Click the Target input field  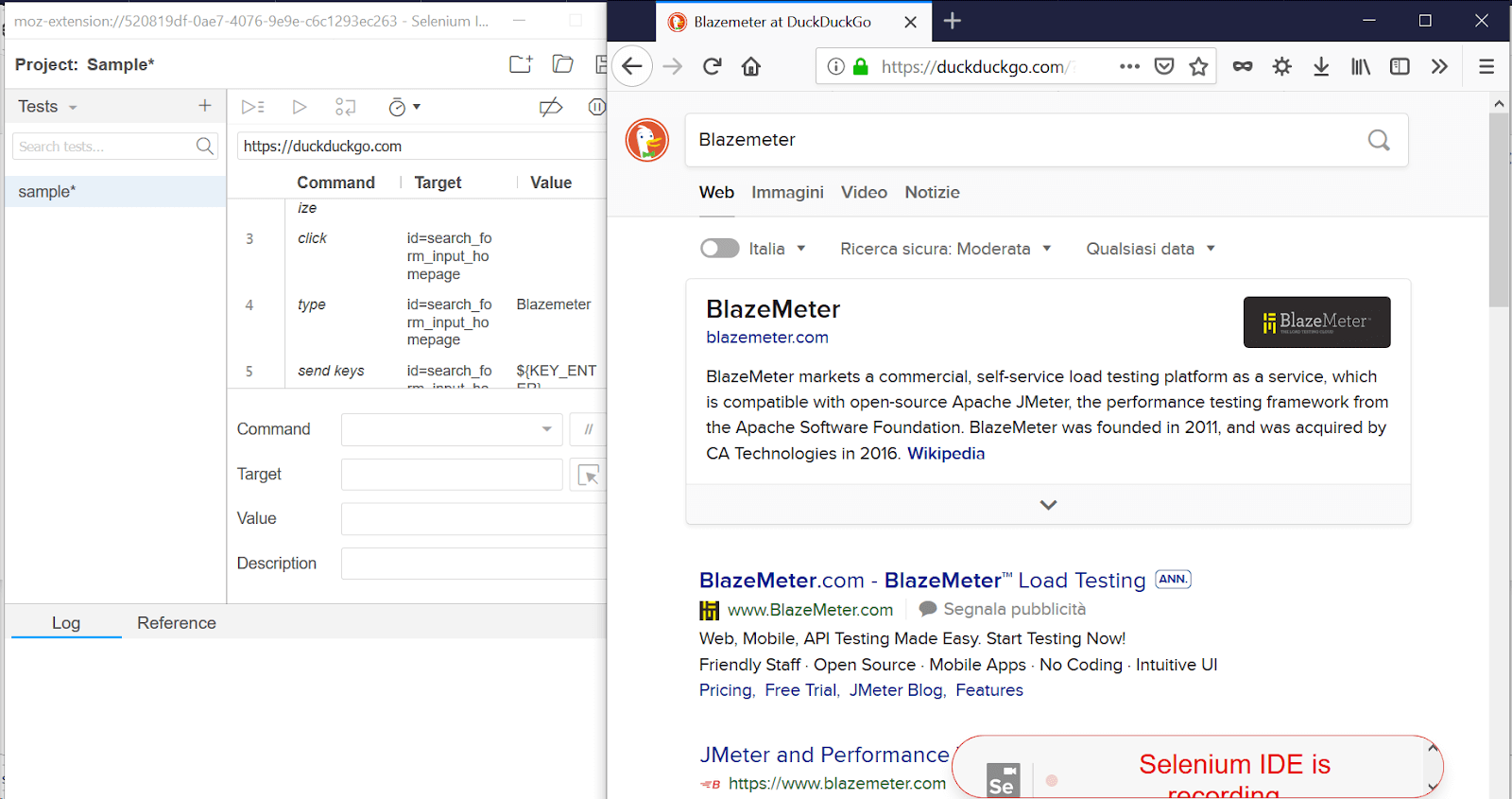(x=452, y=475)
